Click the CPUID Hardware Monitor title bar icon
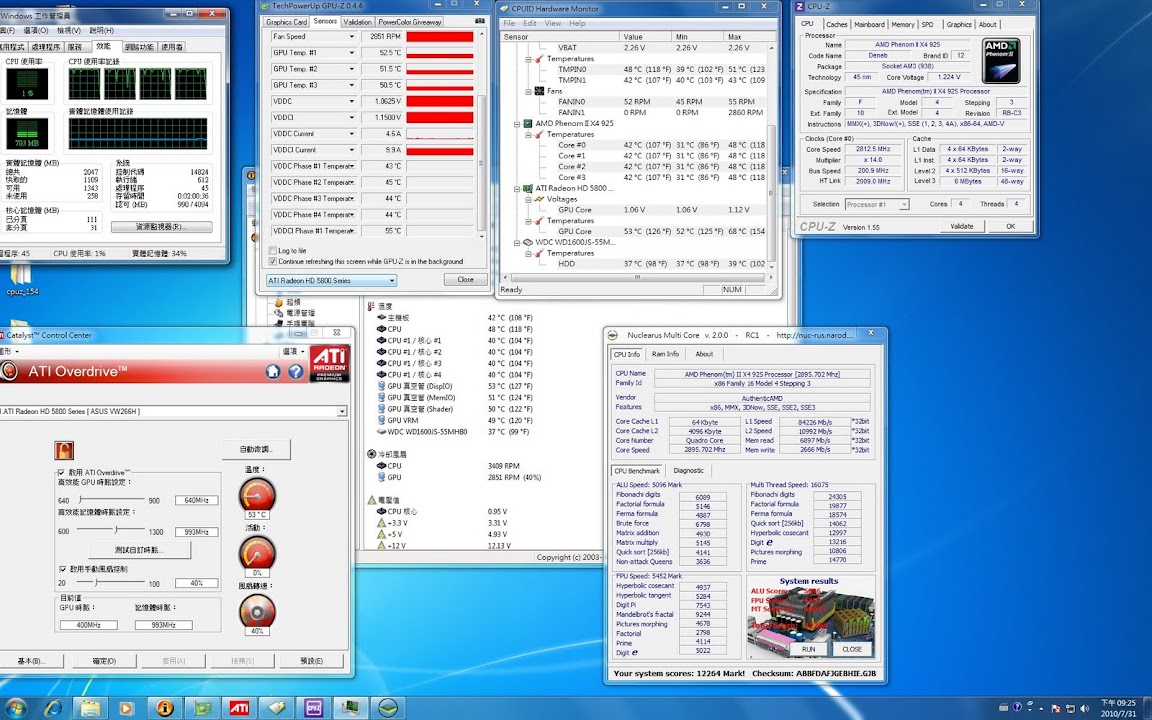The width and height of the screenshot is (1152, 720). [503, 9]
